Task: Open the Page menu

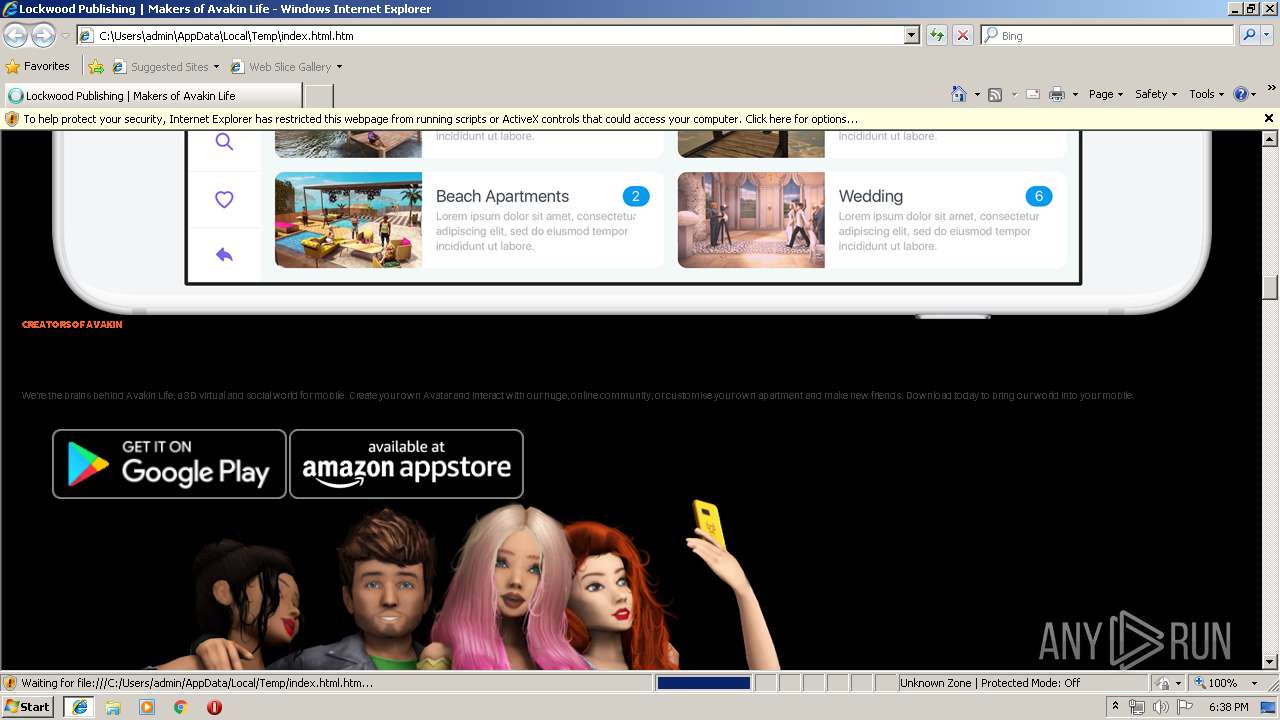Action: [1105, 94]
